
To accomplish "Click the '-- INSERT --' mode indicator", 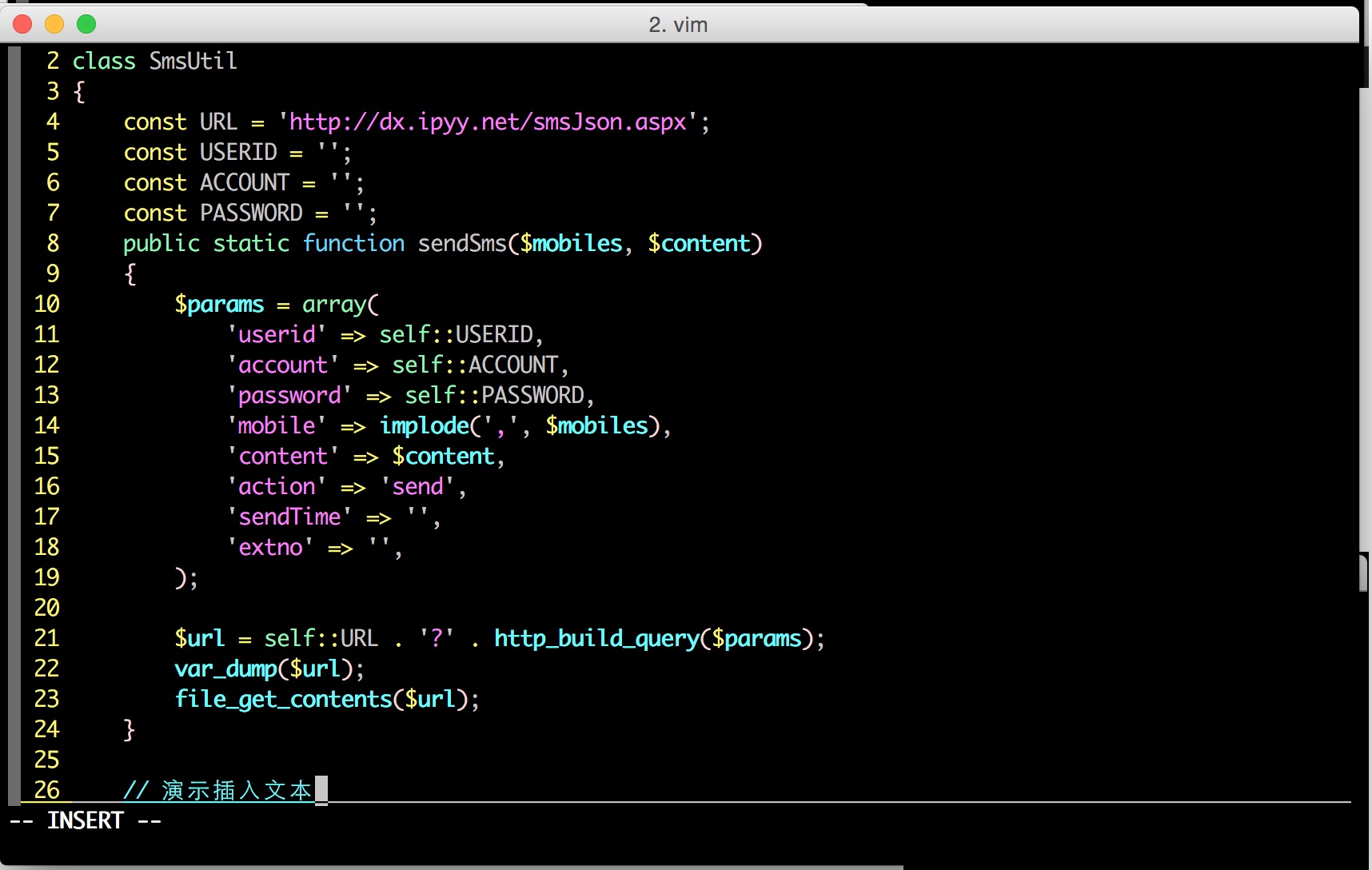I will (x=86, y=820).
